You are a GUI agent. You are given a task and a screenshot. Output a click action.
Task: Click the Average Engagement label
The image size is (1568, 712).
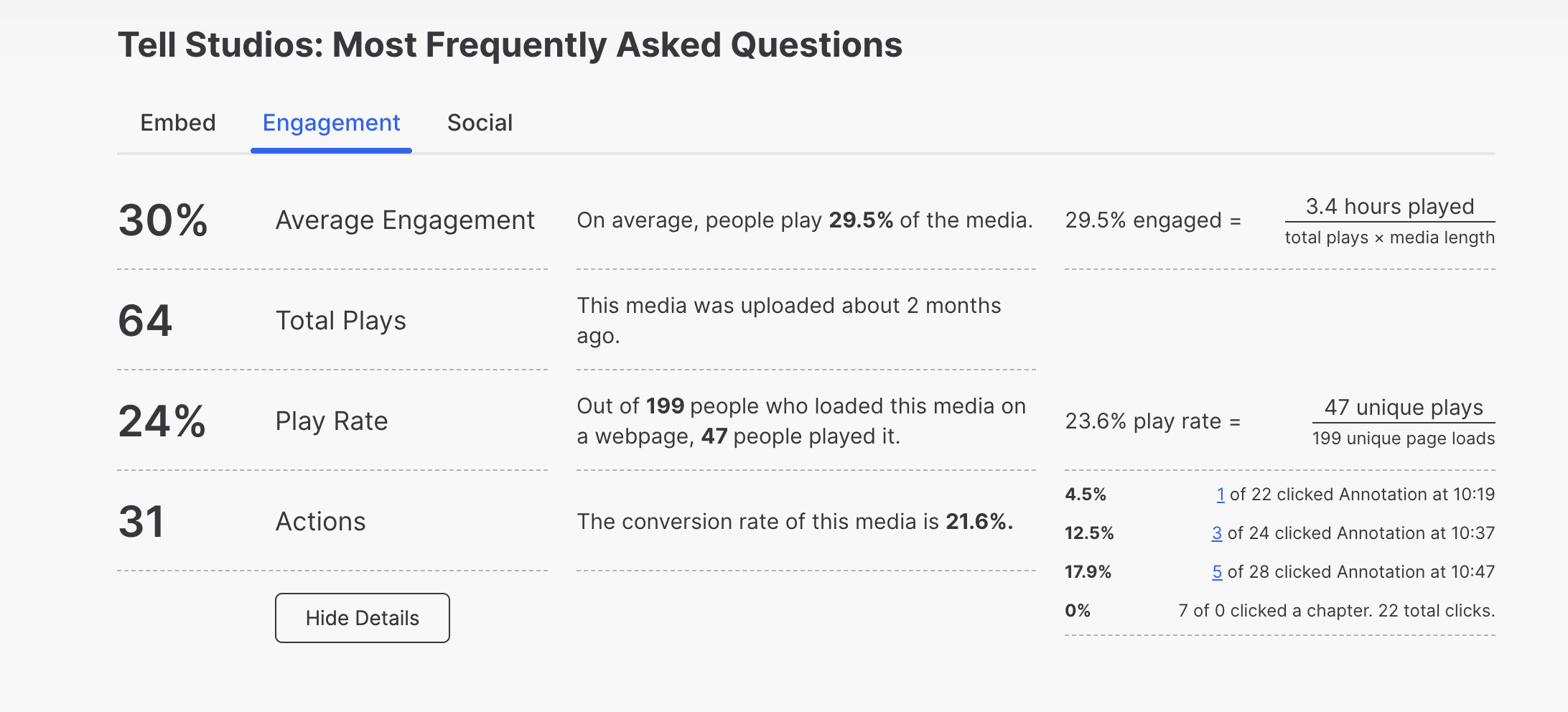click(x=405, y=220)
